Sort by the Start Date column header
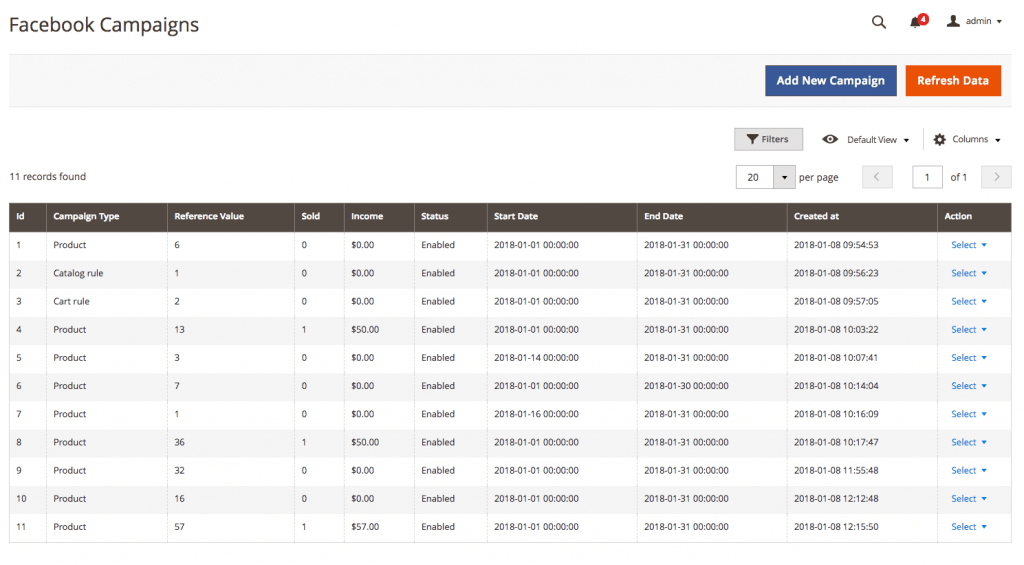 click(x=516, y=216)
